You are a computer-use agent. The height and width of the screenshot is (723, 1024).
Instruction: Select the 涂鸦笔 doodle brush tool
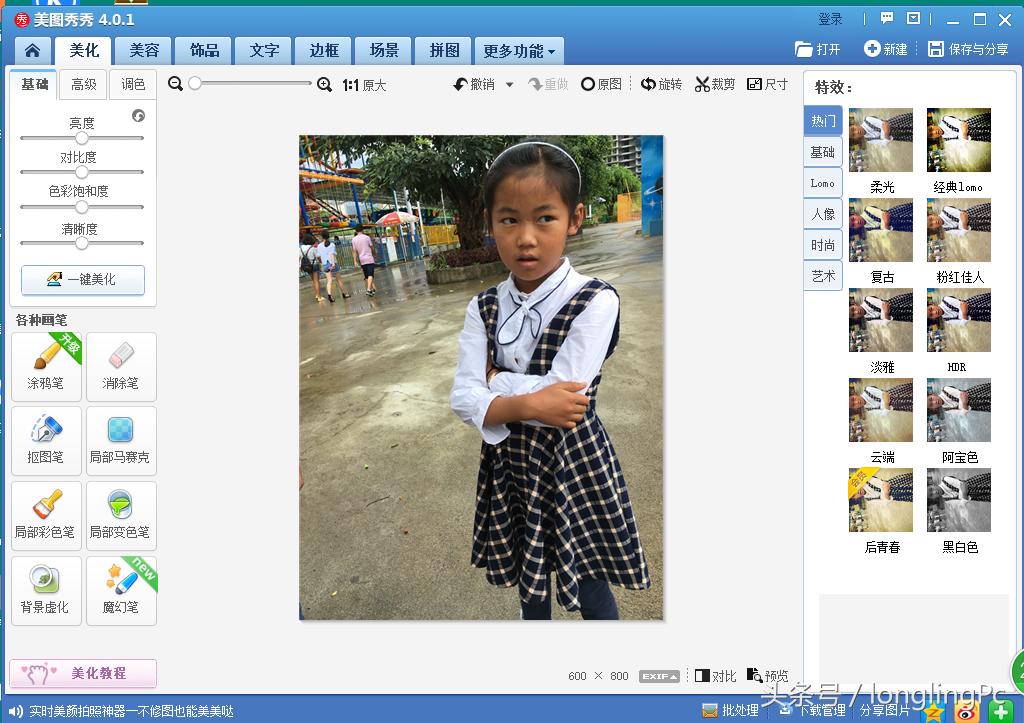point(46,366)
